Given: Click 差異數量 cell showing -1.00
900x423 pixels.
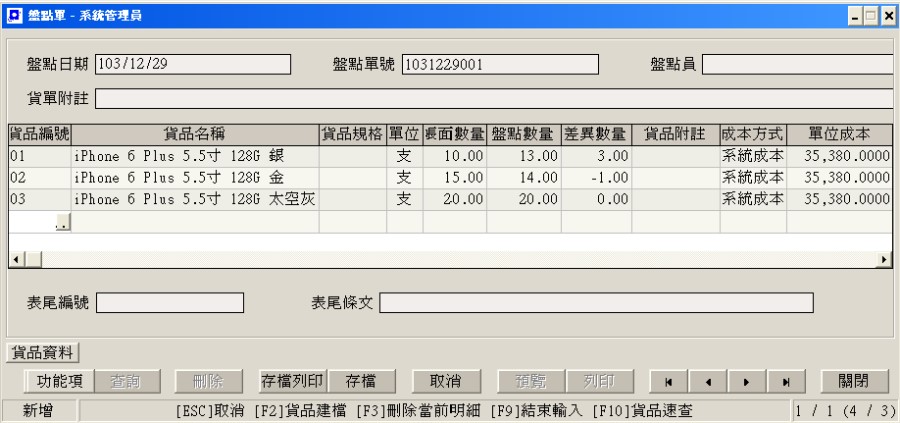Looking at the screenshot, I should (x=596, y=178).
